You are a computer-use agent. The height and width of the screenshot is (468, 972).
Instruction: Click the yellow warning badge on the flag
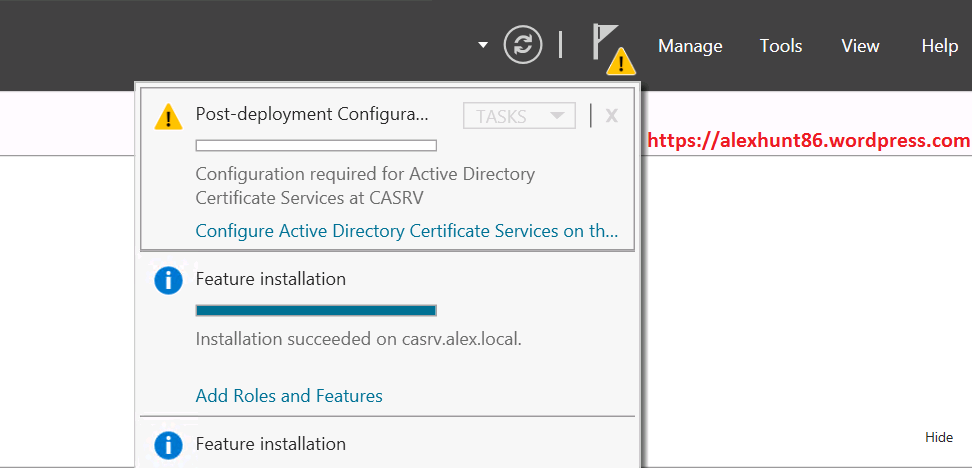[622, 62]
